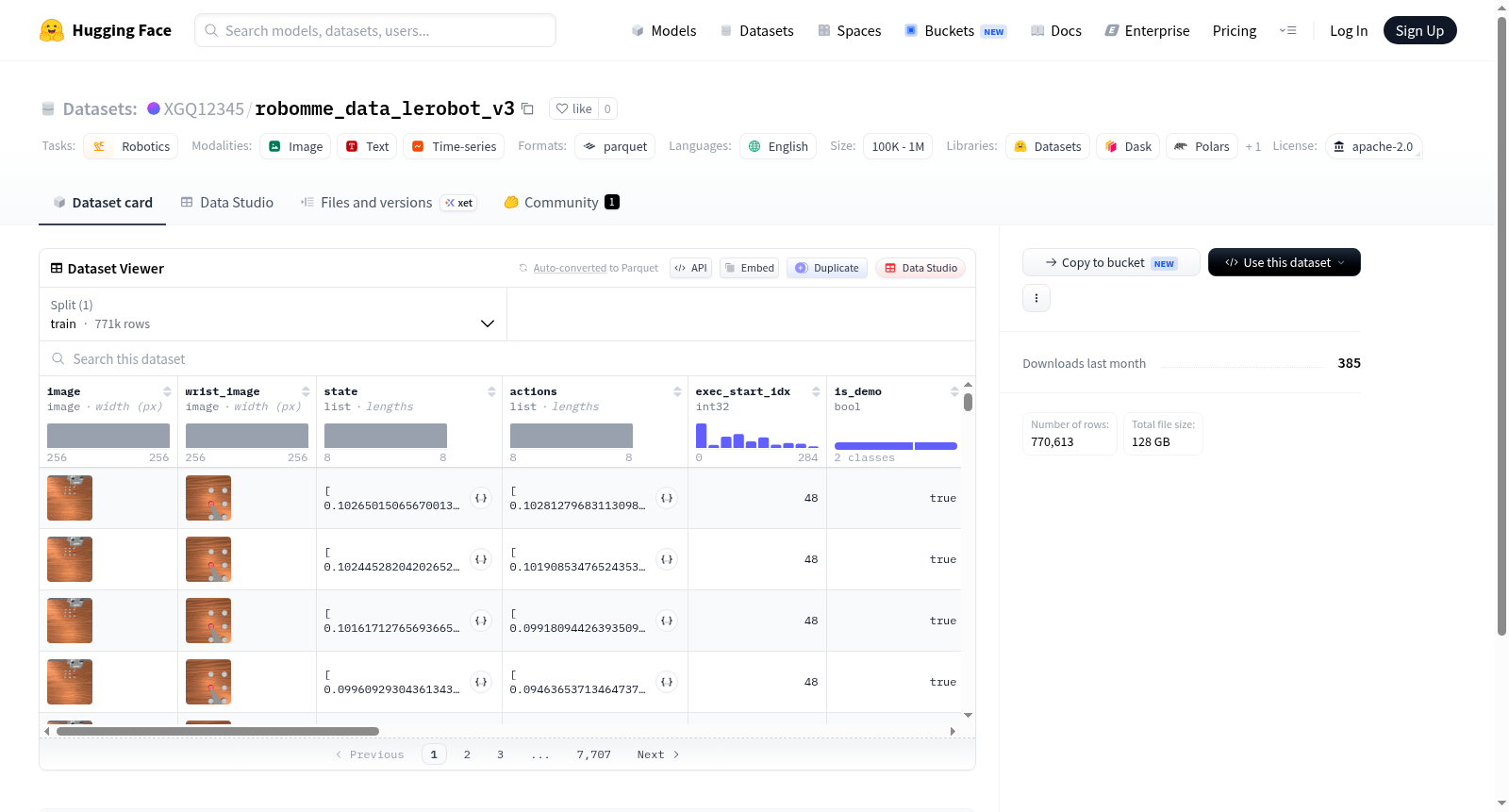
Task: Expand actions value starting 0.09463653
Action: (667, 682)
